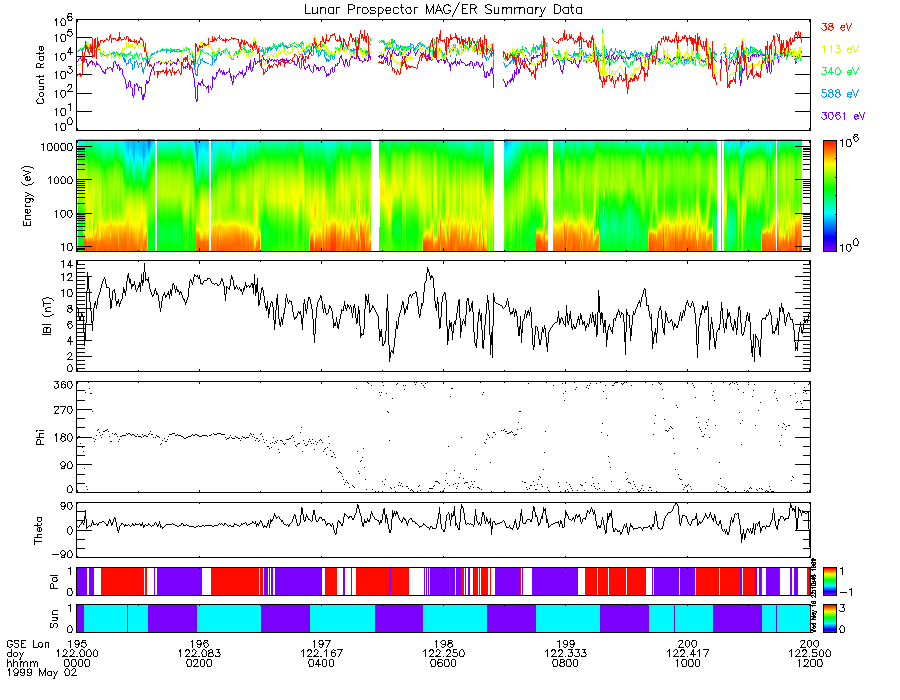
Task: Click the time label '1000'
Action: click(688, 663)
